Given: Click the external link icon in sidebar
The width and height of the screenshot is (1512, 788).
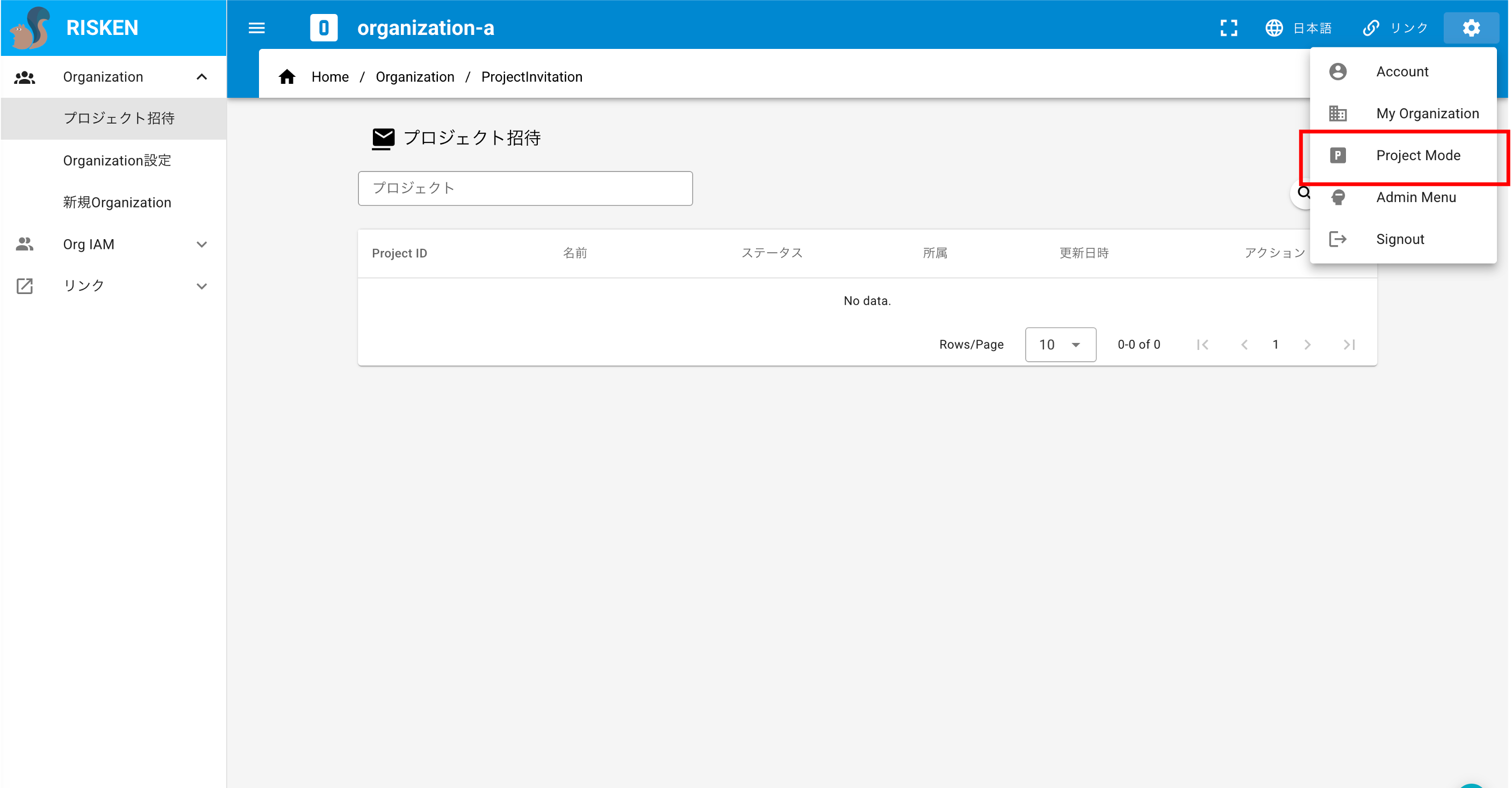Looking at the screenshot, I should (25, 286).
